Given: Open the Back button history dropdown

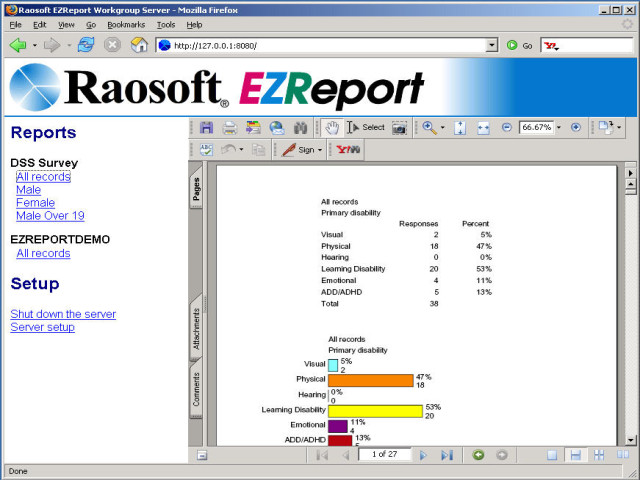Looking at the screenshot, I should pos(35,45).
